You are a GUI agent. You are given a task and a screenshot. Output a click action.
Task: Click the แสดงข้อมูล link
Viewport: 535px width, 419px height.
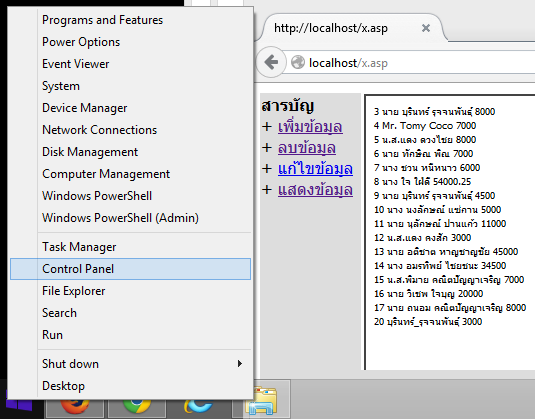point(315,190)
